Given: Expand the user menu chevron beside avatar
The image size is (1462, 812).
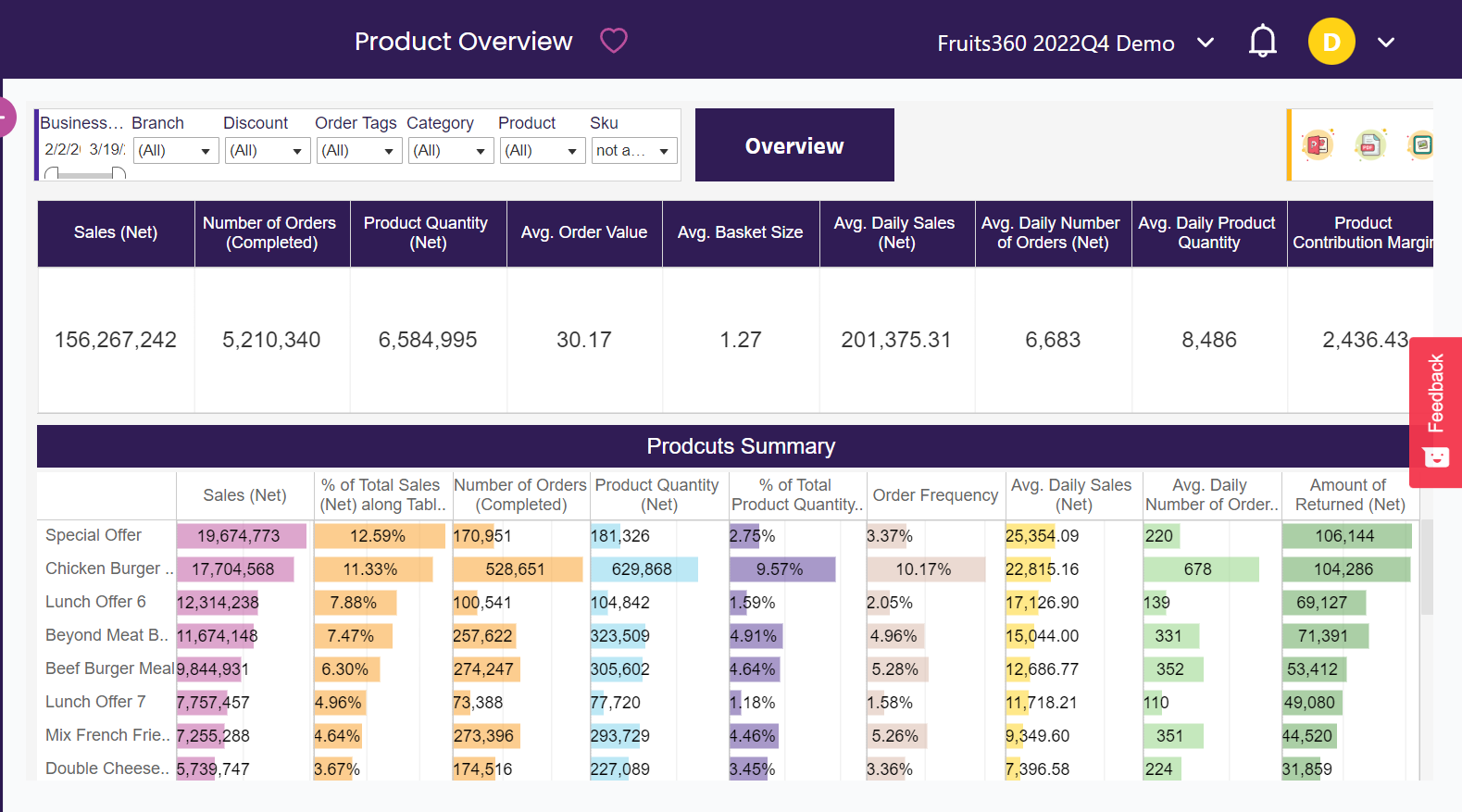Looking at the screenshot, I should [1385, 43].
